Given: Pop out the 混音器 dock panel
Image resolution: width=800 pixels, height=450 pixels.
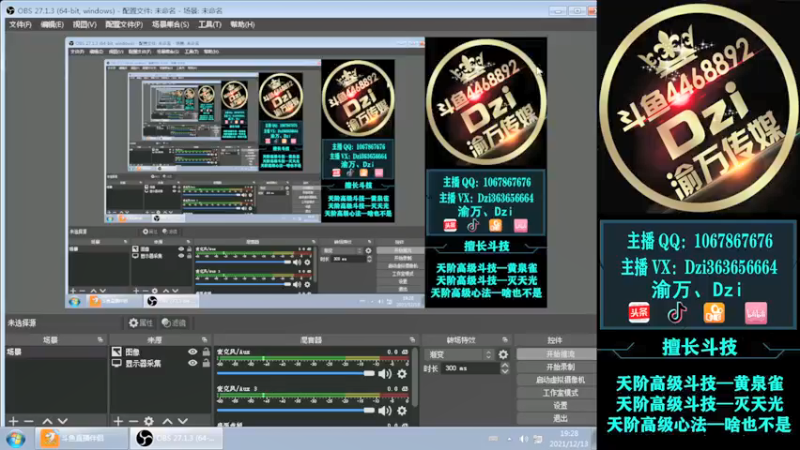Looking at the screenshot, I should click(x=412, y=340).
